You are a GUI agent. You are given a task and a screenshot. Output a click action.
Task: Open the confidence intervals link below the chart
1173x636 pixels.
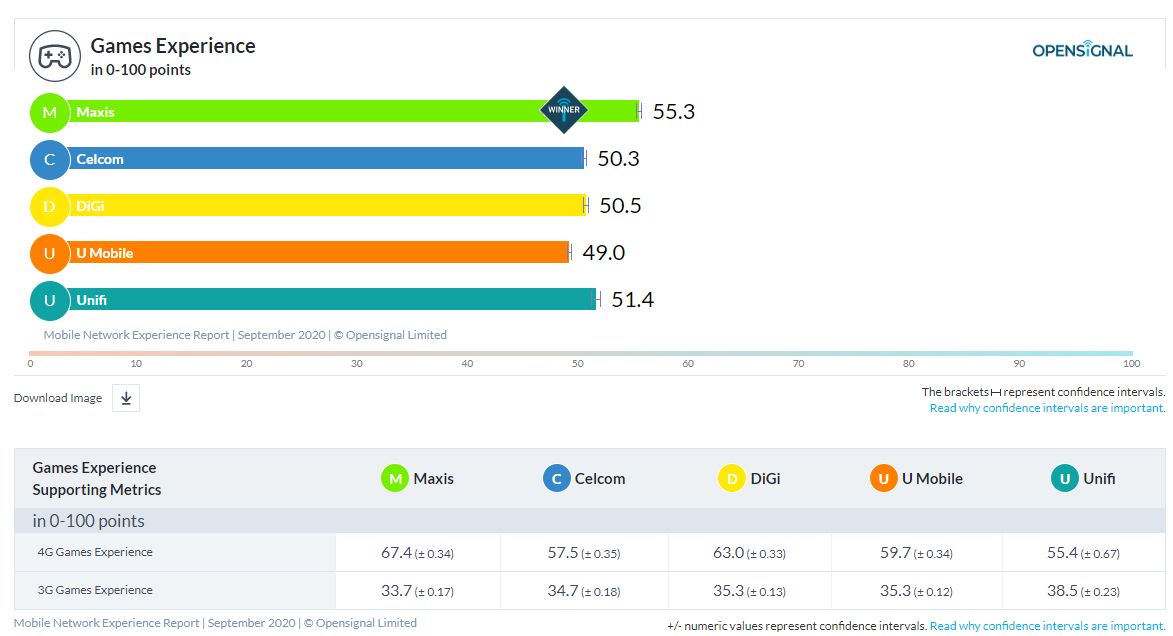click(x=1047, y=408)
